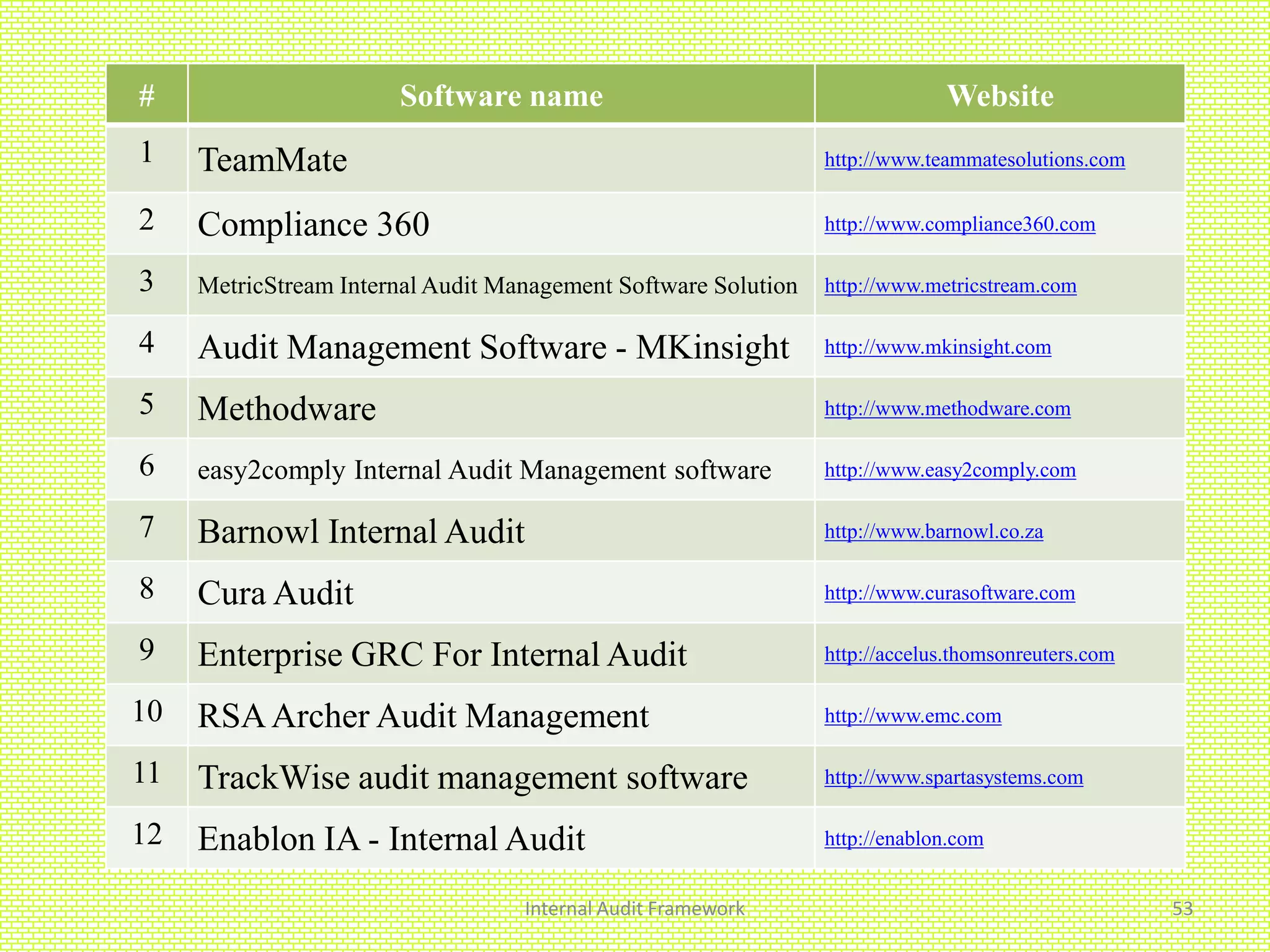Click row number 1 cell

(146, 159)
